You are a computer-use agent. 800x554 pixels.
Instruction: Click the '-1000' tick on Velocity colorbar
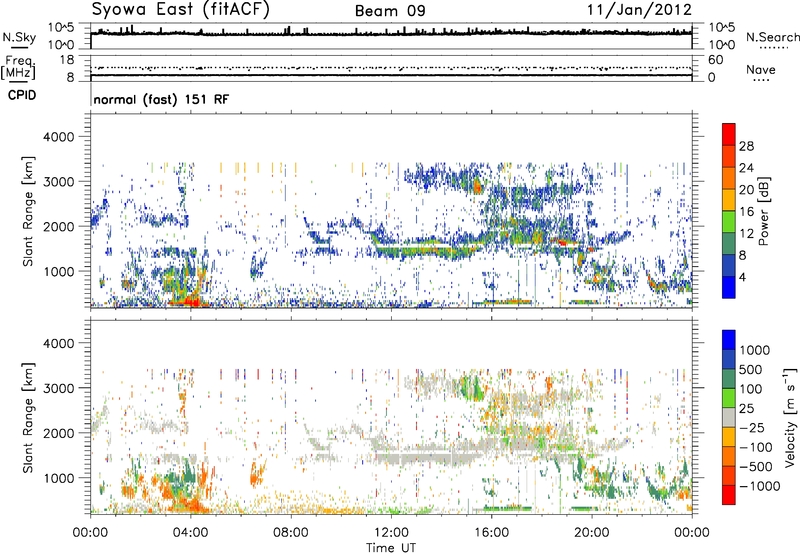point(759,486)
